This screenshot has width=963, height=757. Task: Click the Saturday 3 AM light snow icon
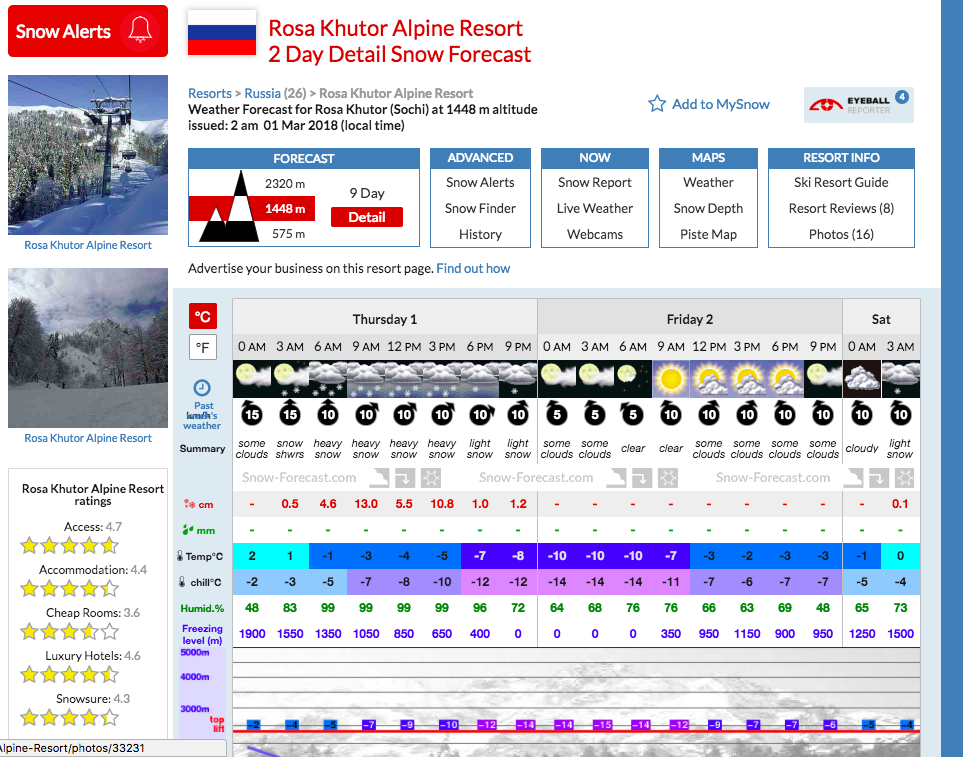(x=900, y=379)
